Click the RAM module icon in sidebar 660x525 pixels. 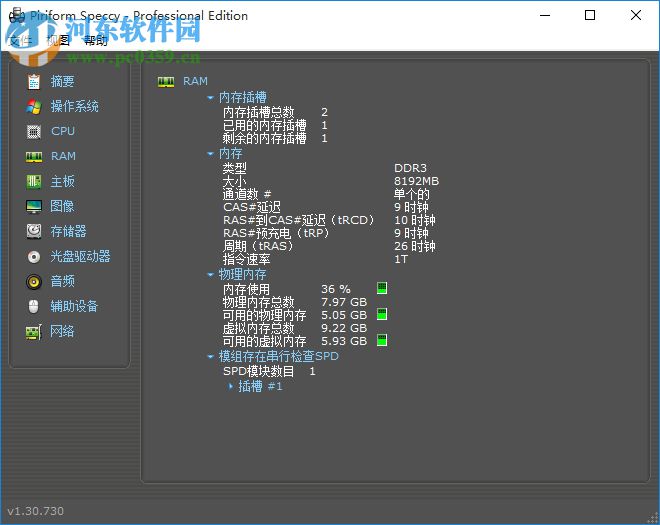(34, 157)
